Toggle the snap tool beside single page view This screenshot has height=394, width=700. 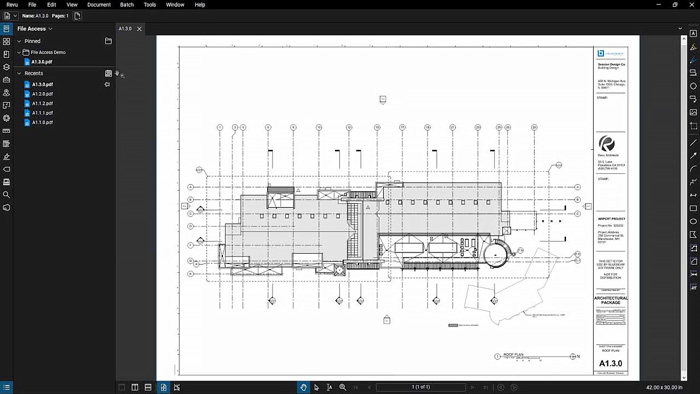(177, 387)
